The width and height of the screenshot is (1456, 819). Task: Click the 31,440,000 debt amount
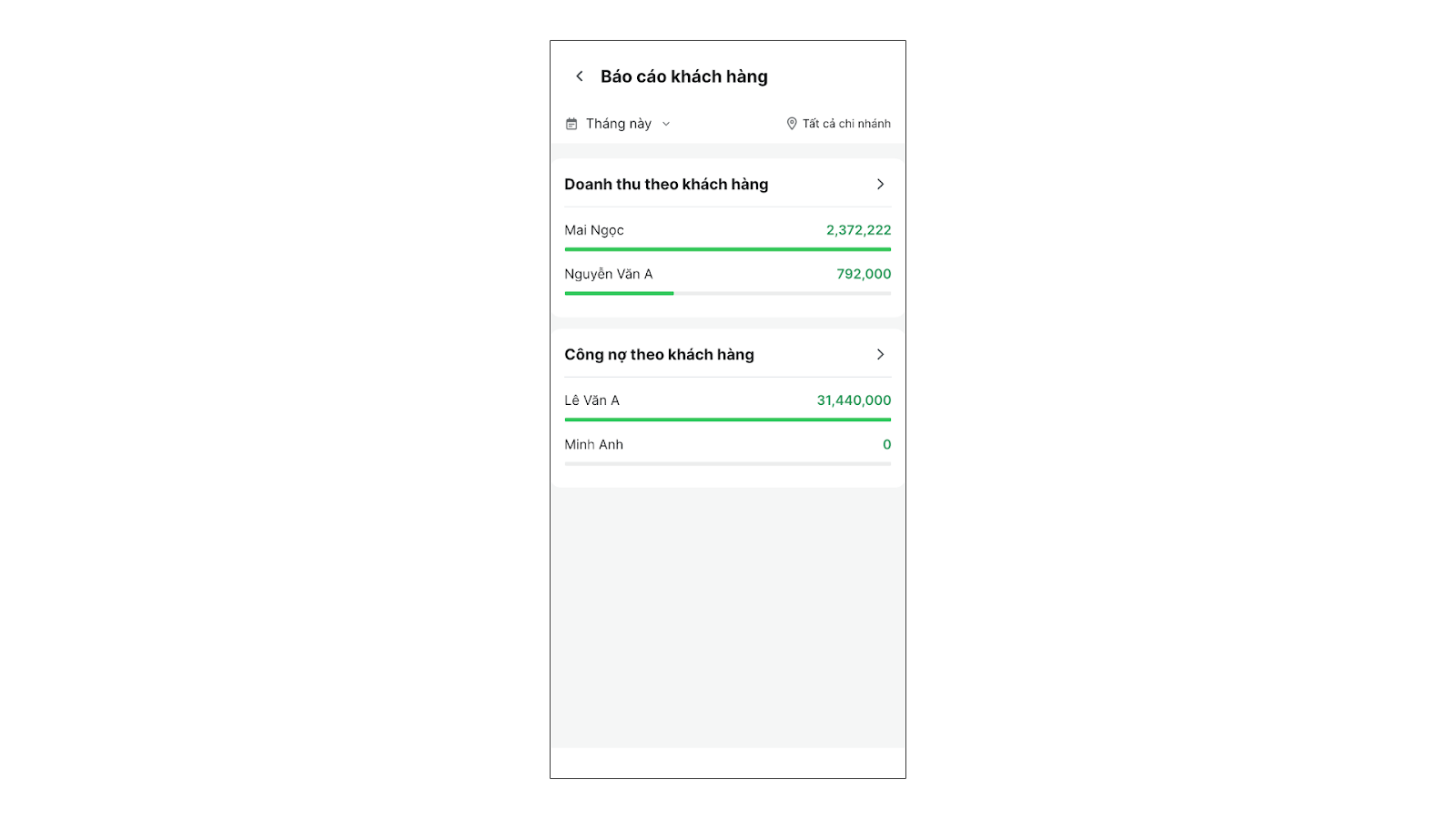[854, 400]
